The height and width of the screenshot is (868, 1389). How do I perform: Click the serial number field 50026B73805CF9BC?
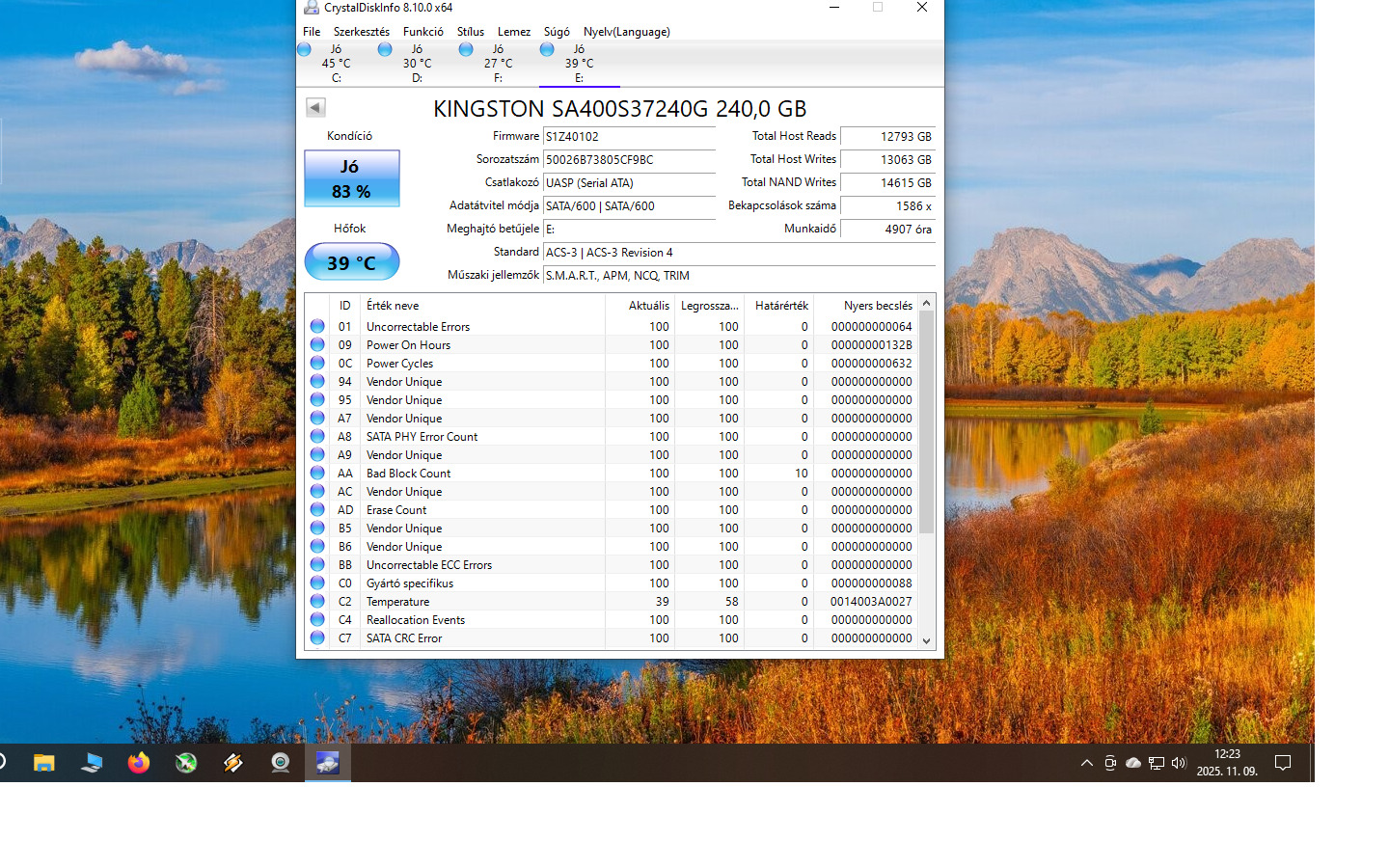(629, 160)
